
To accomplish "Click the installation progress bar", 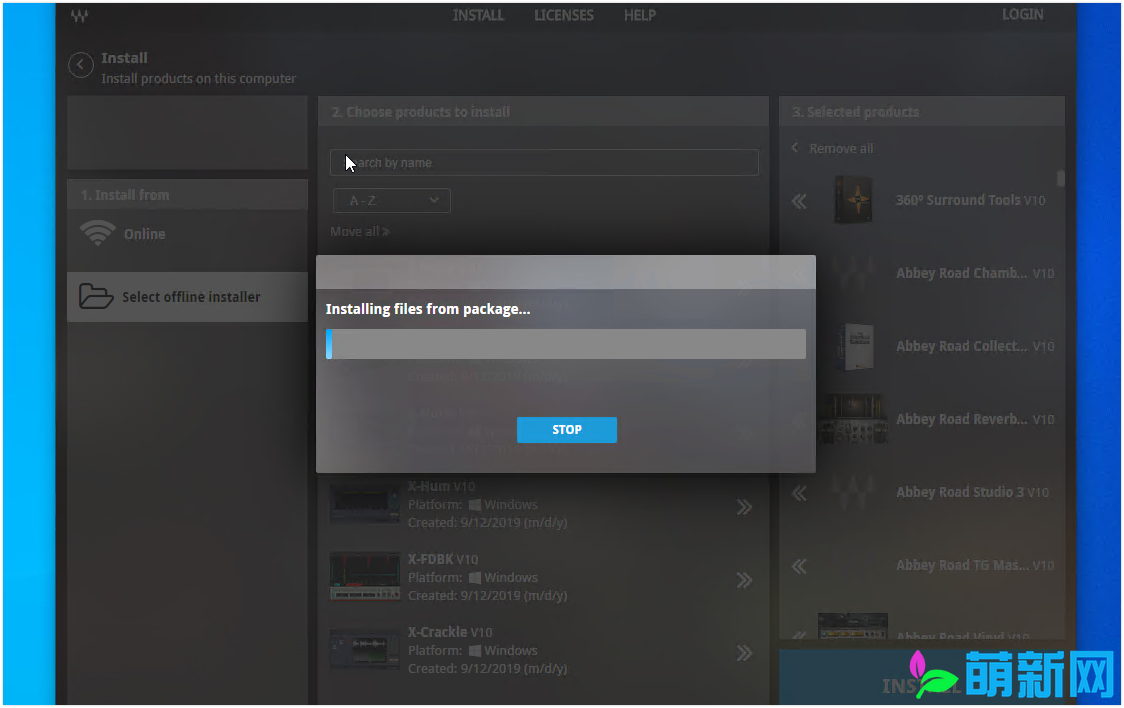I will [566, 344].
